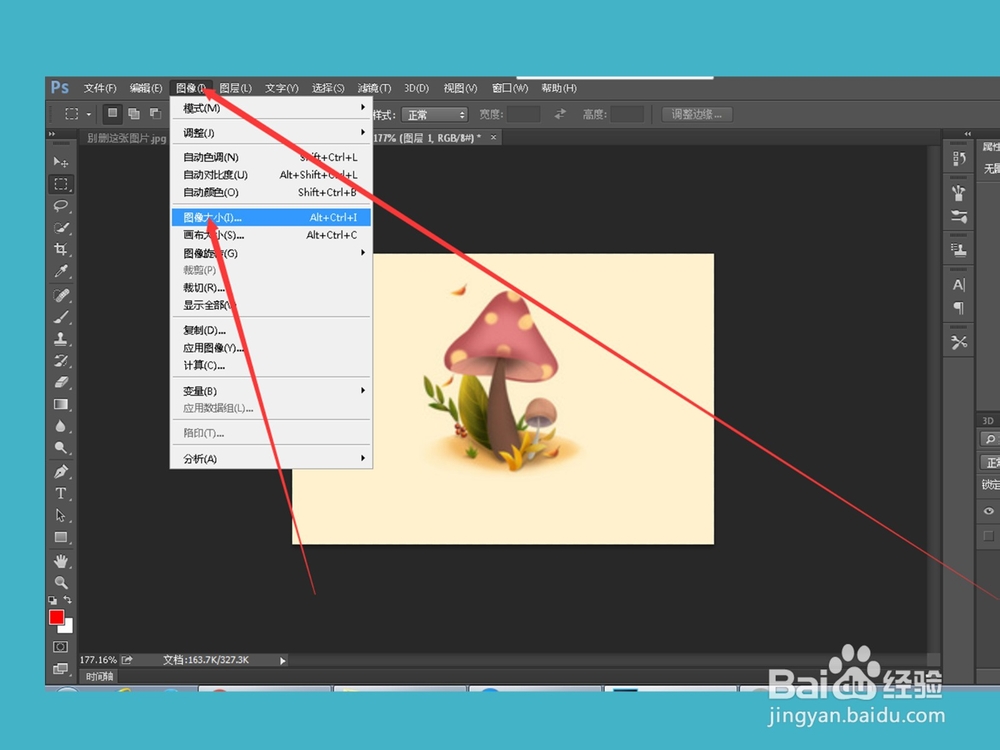Choose New Selection mode button

pos(112,114)
